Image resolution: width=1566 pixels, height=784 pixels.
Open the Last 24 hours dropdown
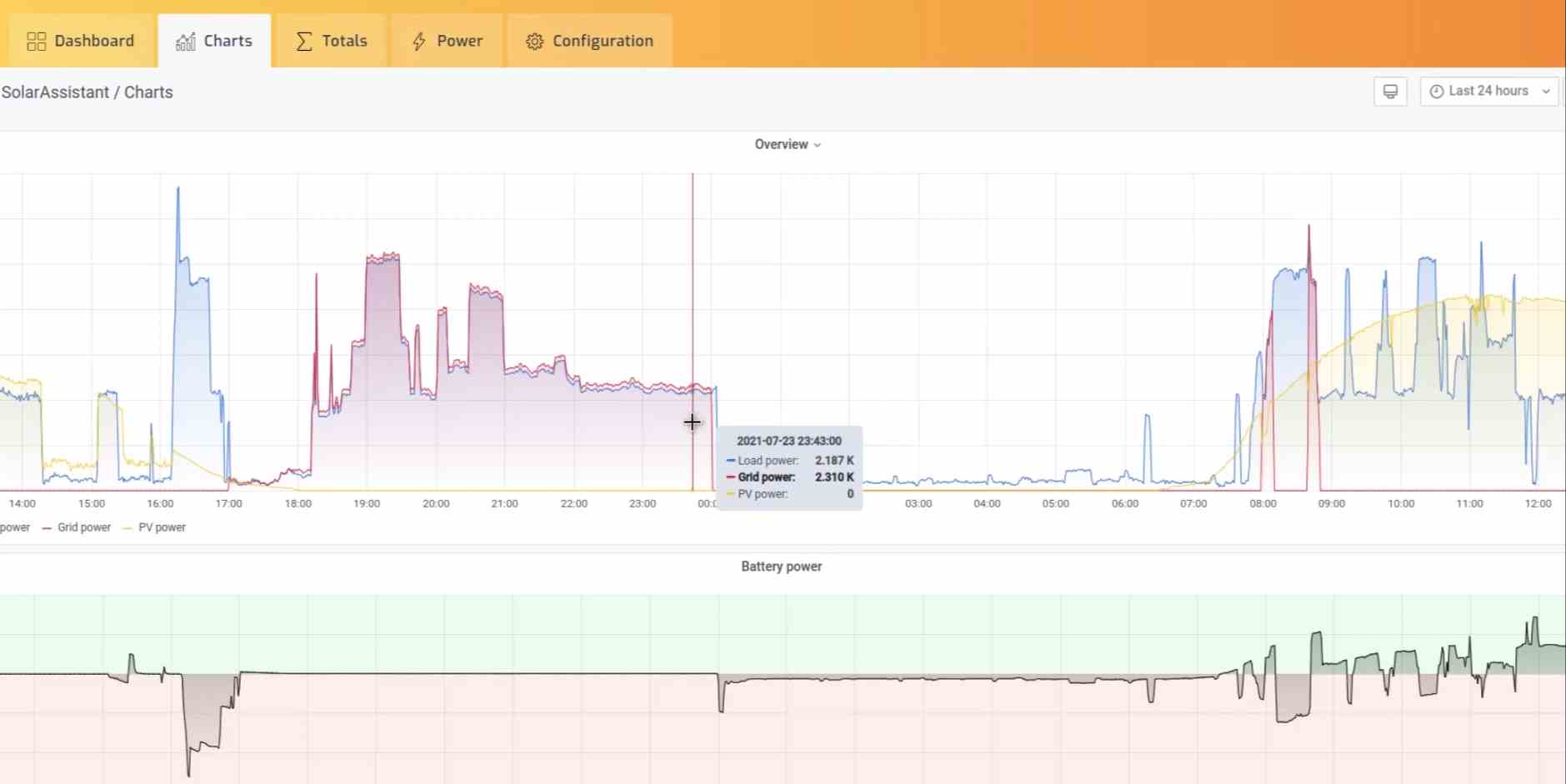pos(1488,92)
